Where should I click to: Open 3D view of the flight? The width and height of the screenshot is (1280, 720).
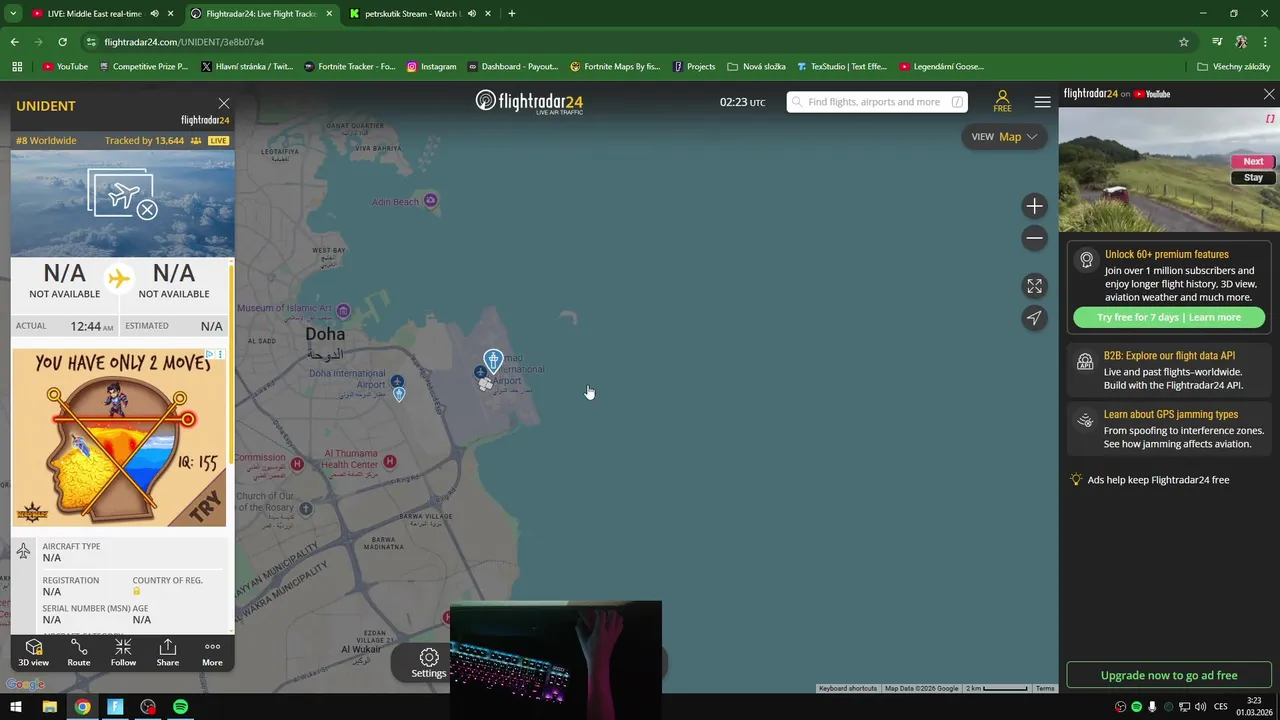click(33, 653)
